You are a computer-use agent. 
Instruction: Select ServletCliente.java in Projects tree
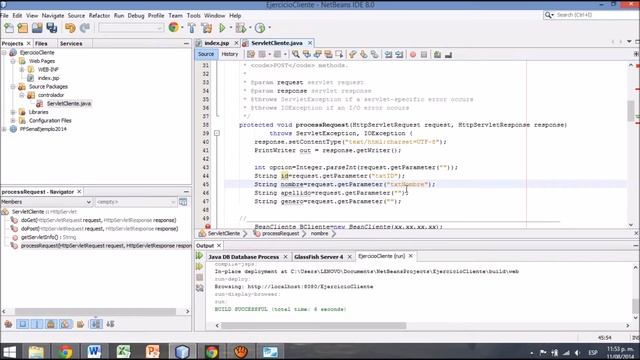(x=69, y=104)
